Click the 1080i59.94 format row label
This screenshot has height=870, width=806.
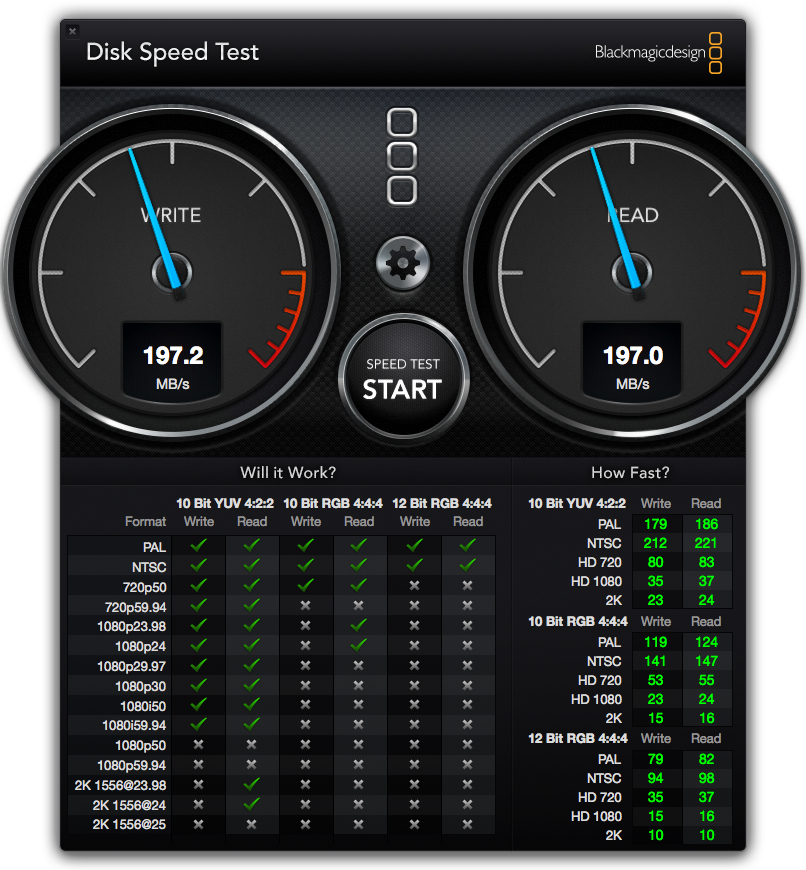click(134, 725)
